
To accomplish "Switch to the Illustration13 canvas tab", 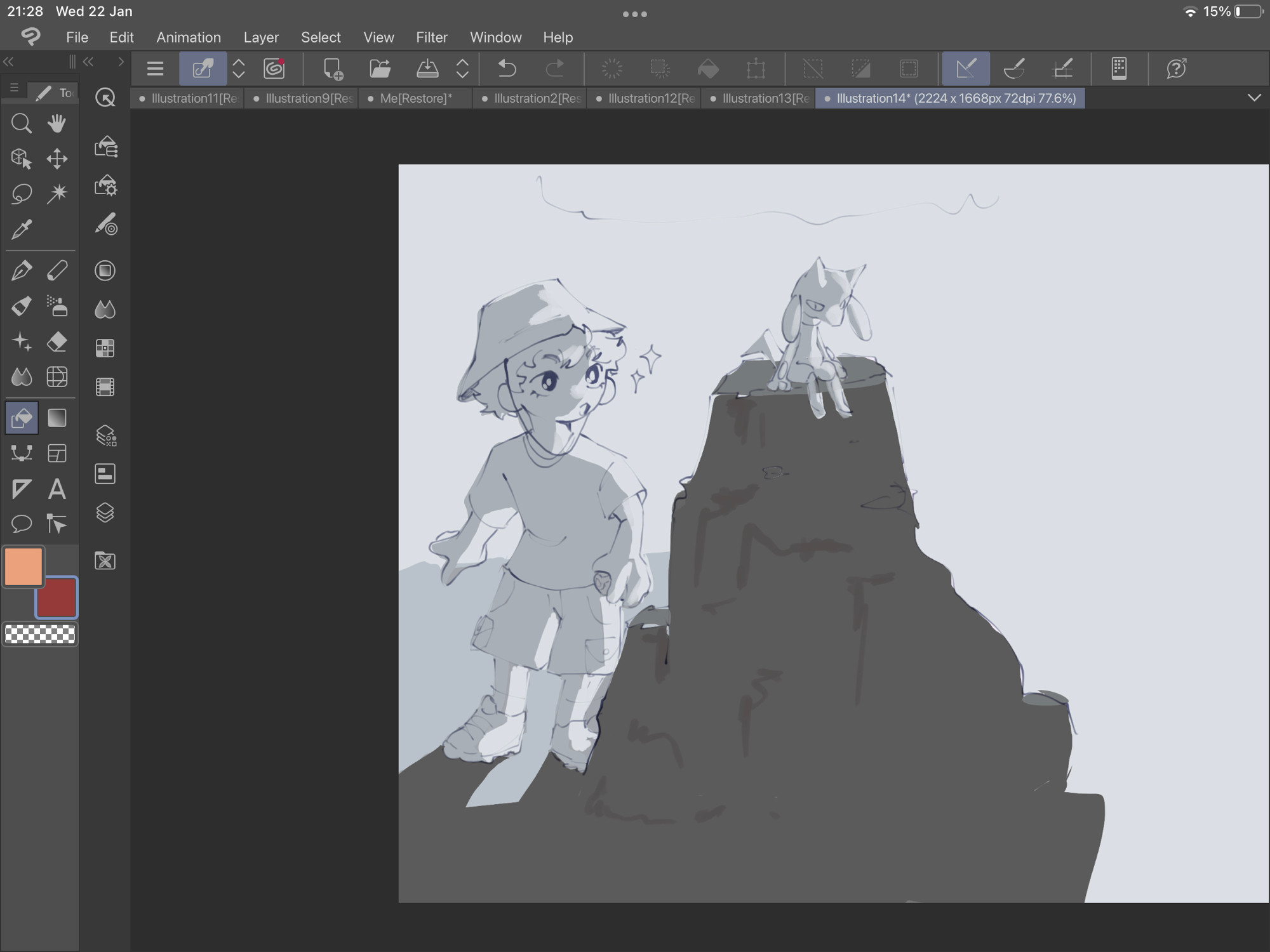I will click(758, 98).
